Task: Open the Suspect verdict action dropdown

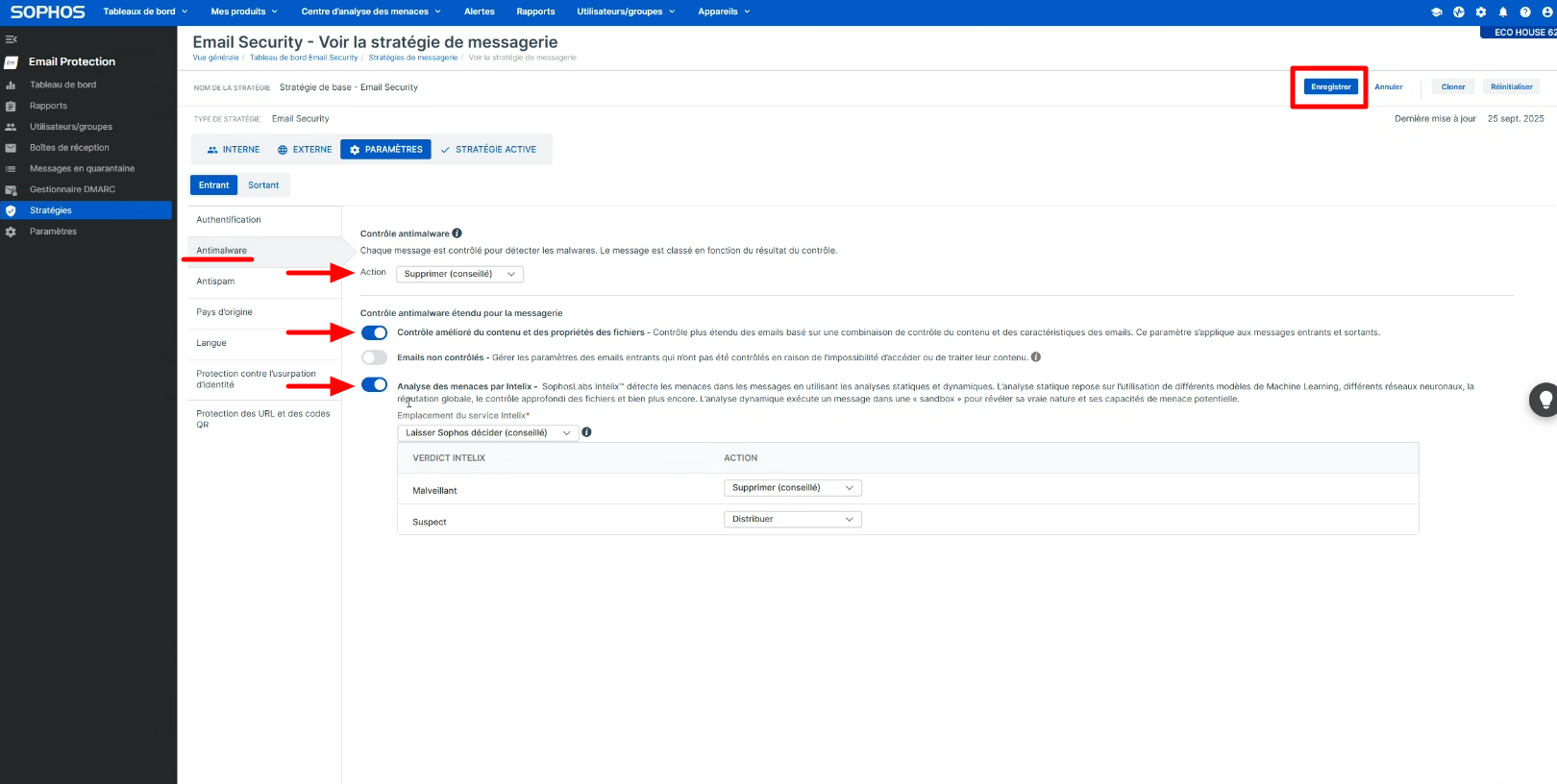Action: 793,519
